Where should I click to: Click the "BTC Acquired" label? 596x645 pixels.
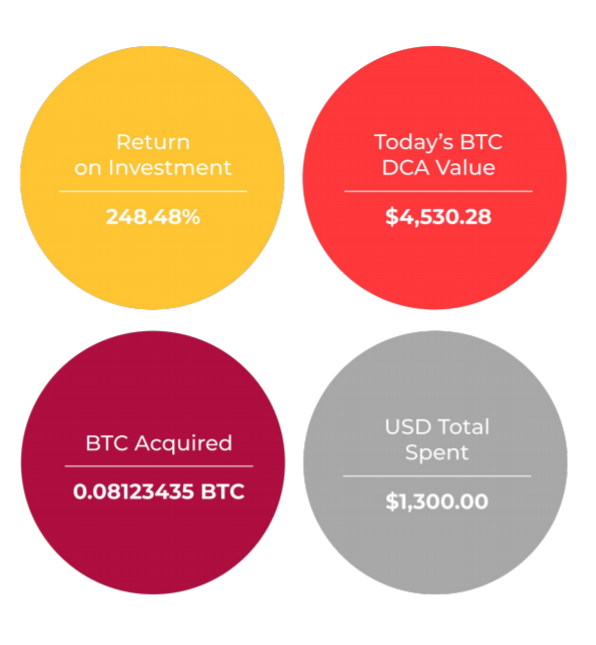[x=159, y=443]
